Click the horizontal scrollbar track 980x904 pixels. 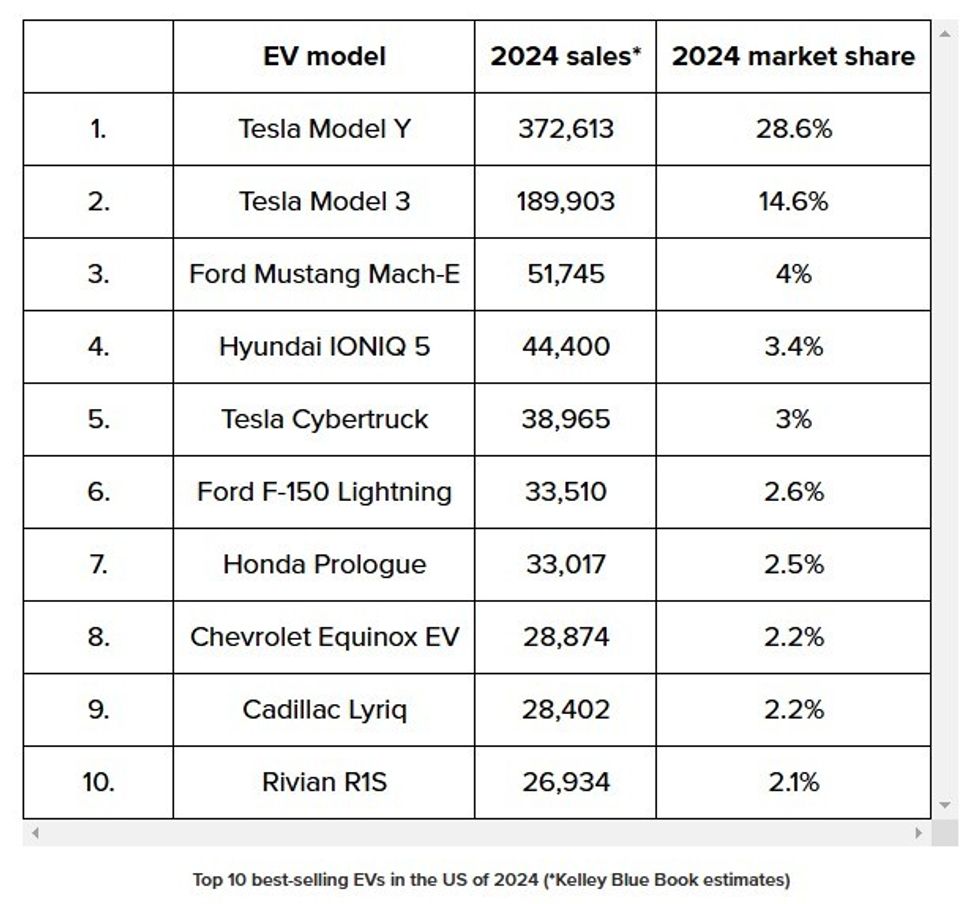476,832
